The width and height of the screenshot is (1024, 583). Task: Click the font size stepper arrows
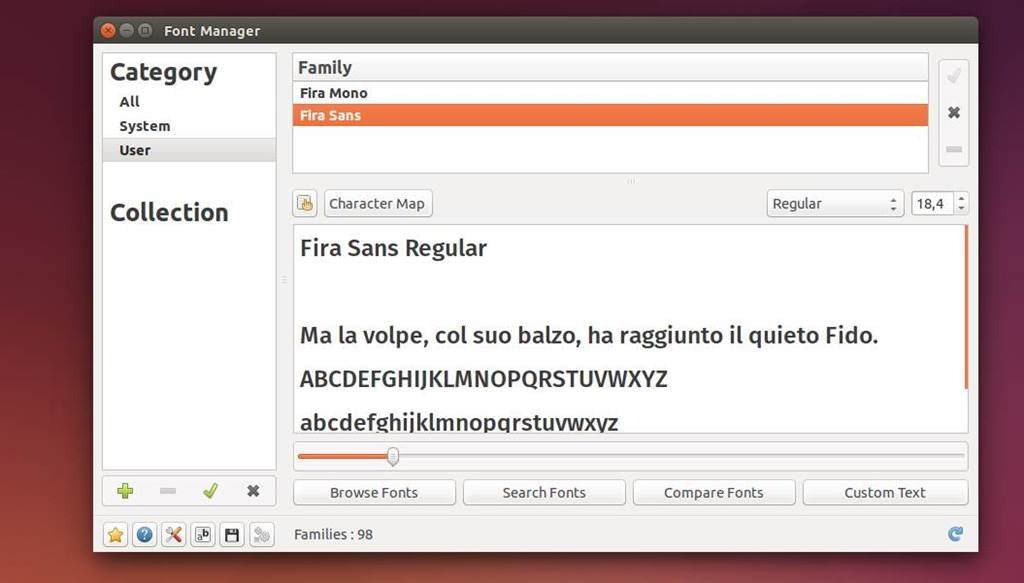961,204
